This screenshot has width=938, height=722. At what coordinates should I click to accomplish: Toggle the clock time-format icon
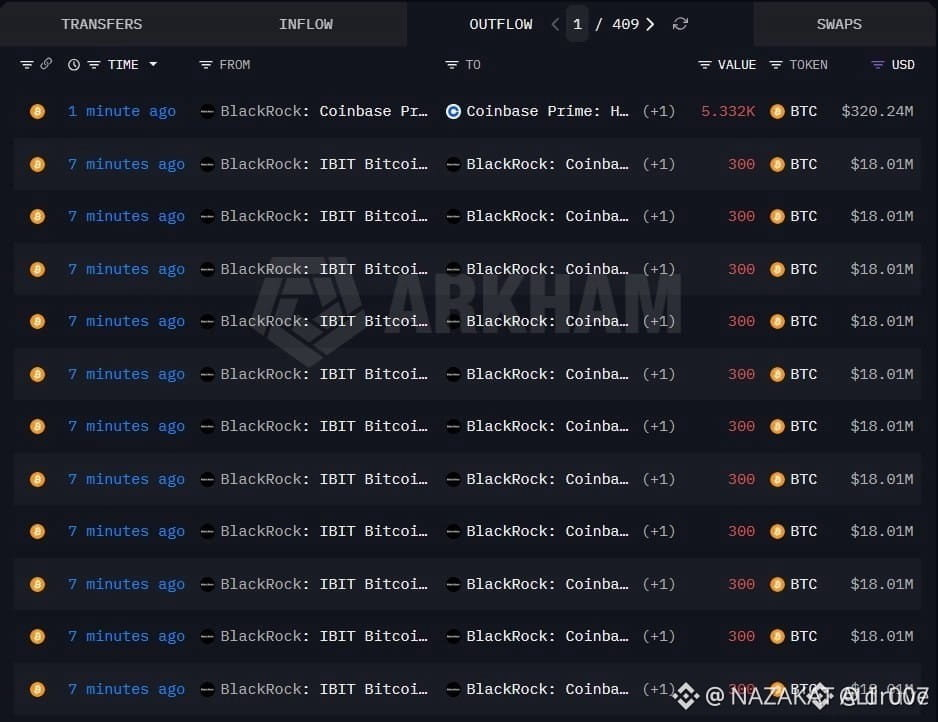74,65
